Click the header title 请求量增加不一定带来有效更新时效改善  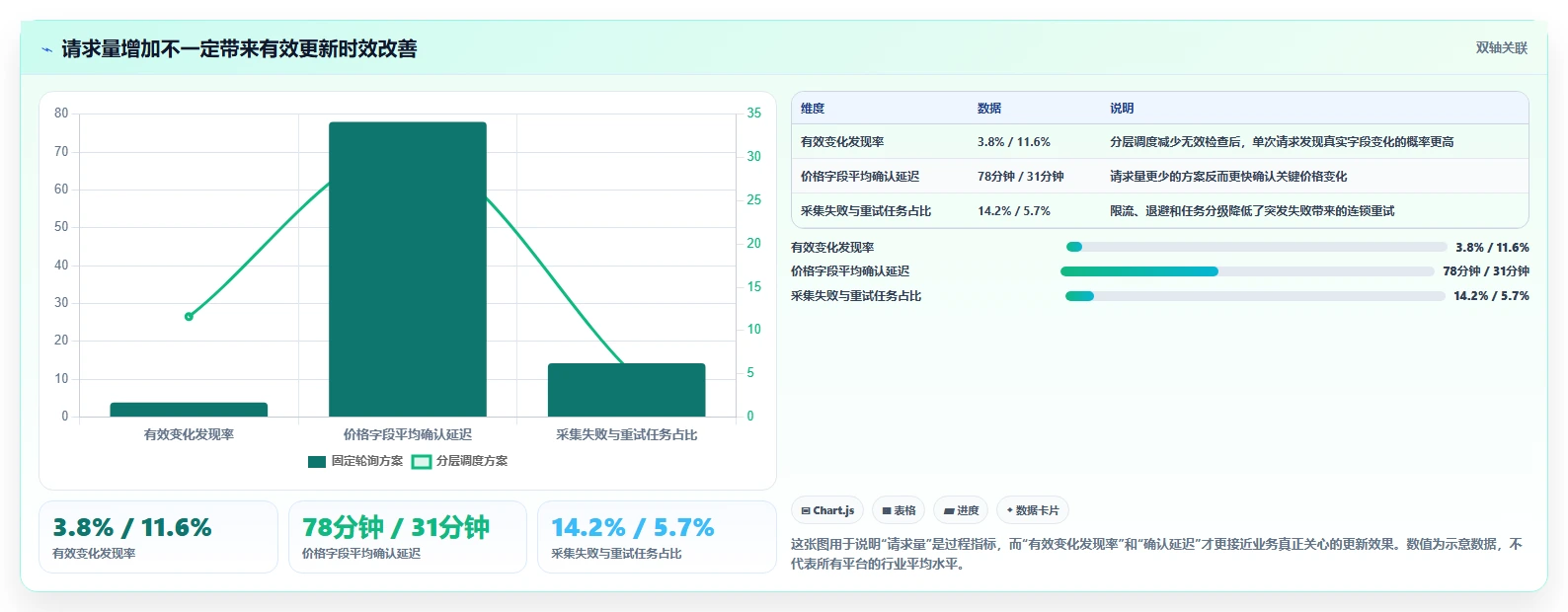pos(239,48)
